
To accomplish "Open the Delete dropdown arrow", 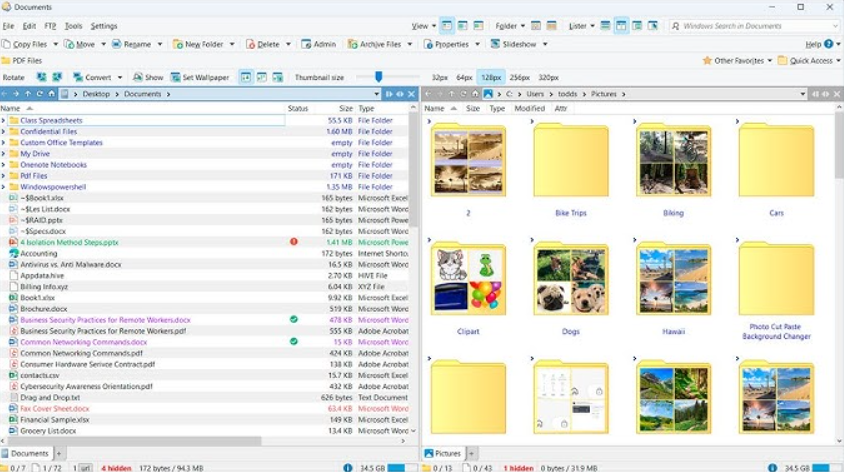I will pyautogui.click(x=288, y=44).
